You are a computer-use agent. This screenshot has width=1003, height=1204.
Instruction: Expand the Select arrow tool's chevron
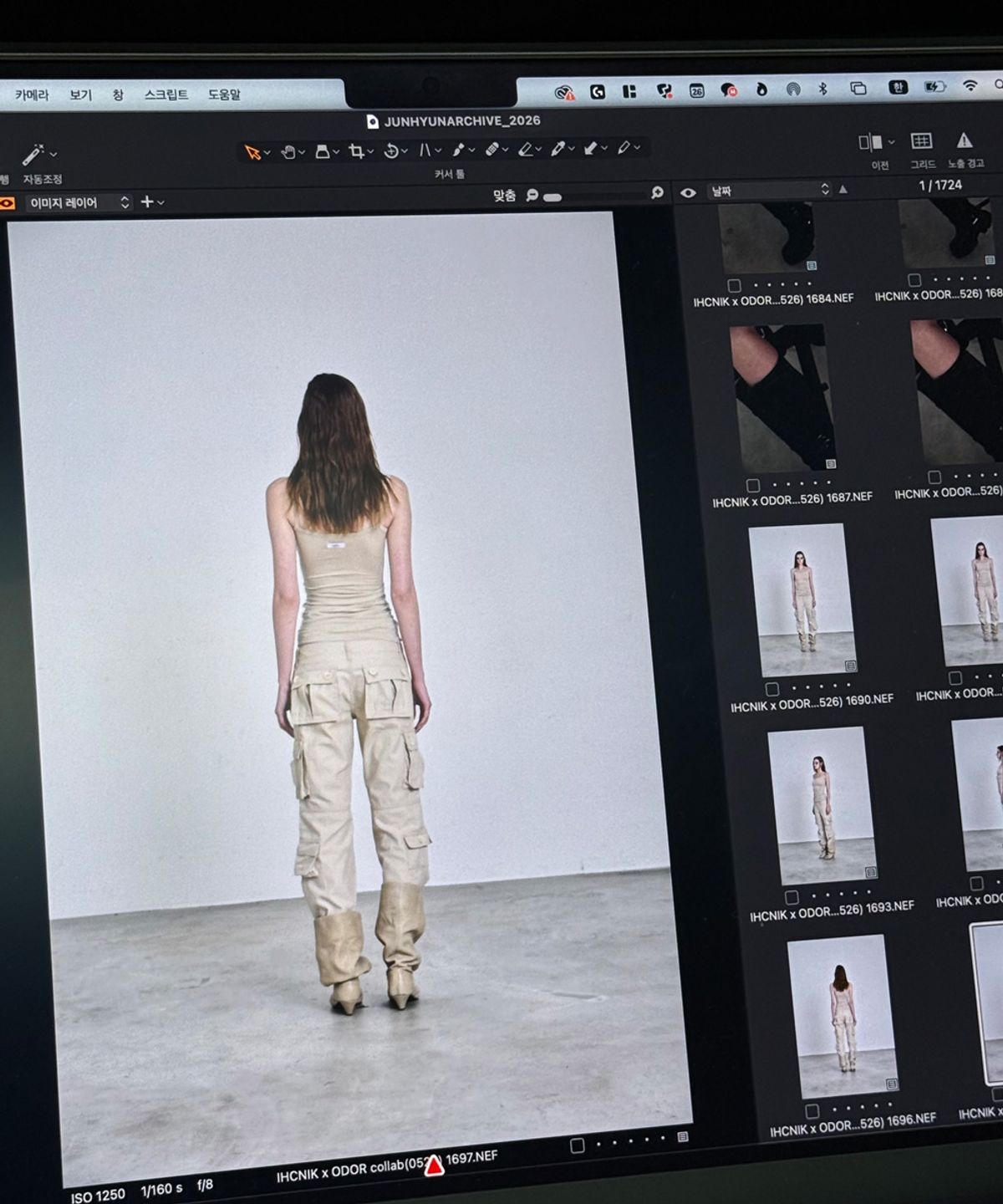tap(266, 153)
